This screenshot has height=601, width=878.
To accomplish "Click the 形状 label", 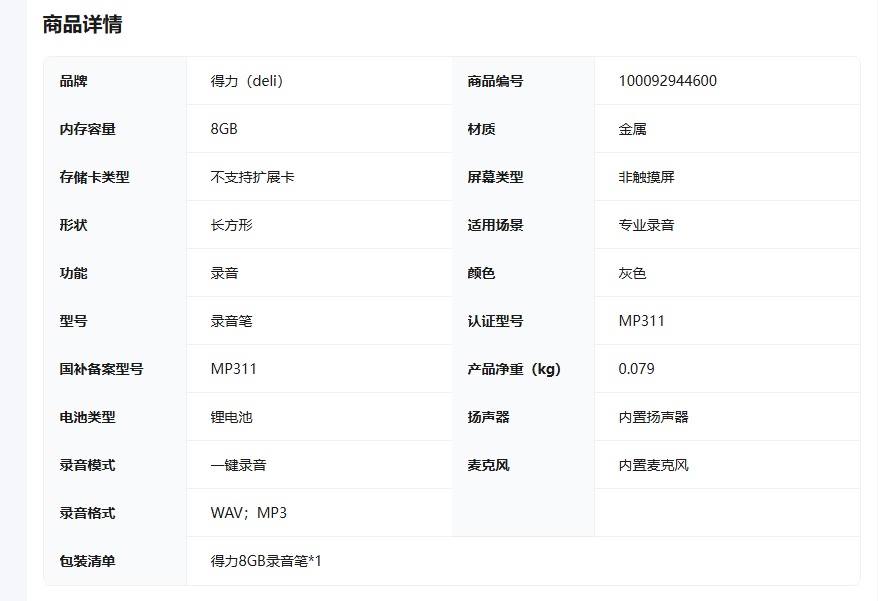I will [73, 225].
